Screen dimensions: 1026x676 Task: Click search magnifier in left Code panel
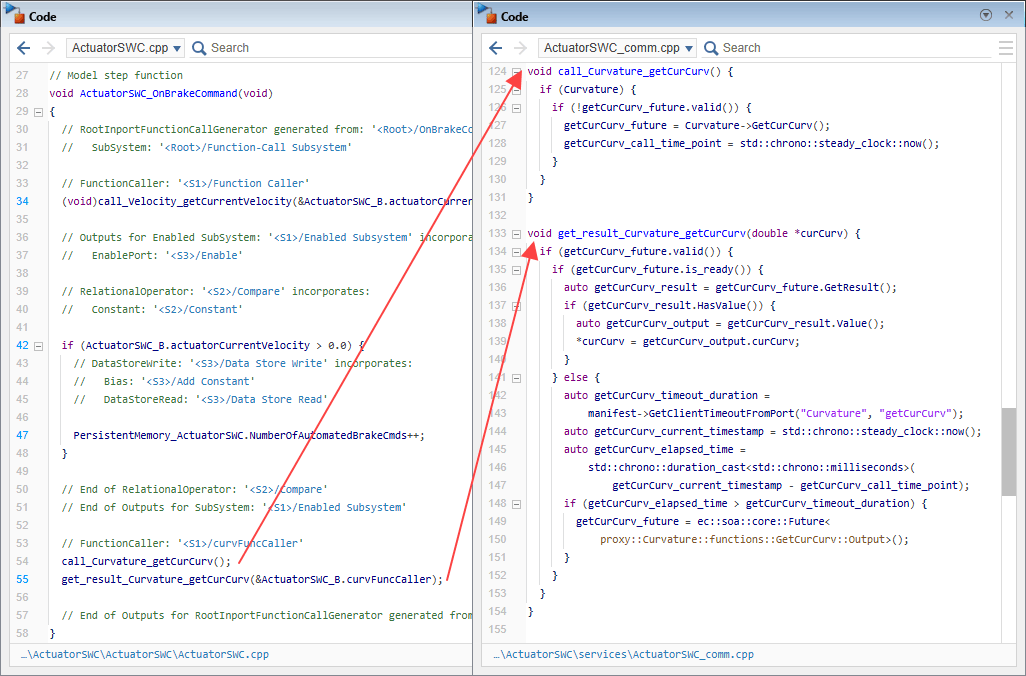(x=200, y=48)
